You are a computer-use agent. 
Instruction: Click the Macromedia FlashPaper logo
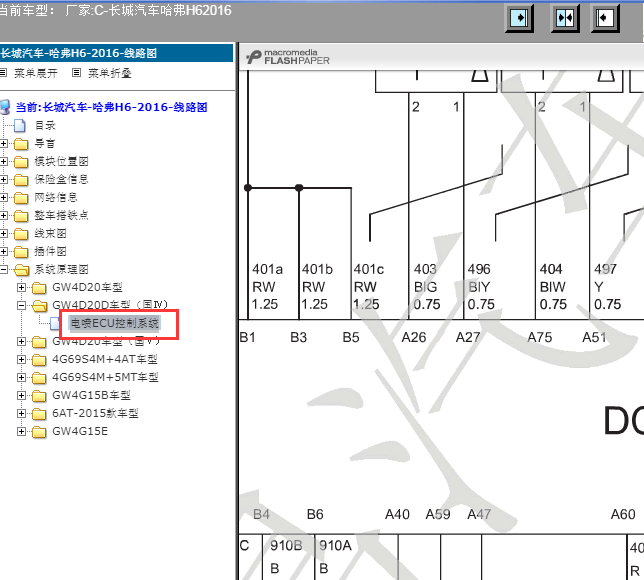click(x=288, y=57)
